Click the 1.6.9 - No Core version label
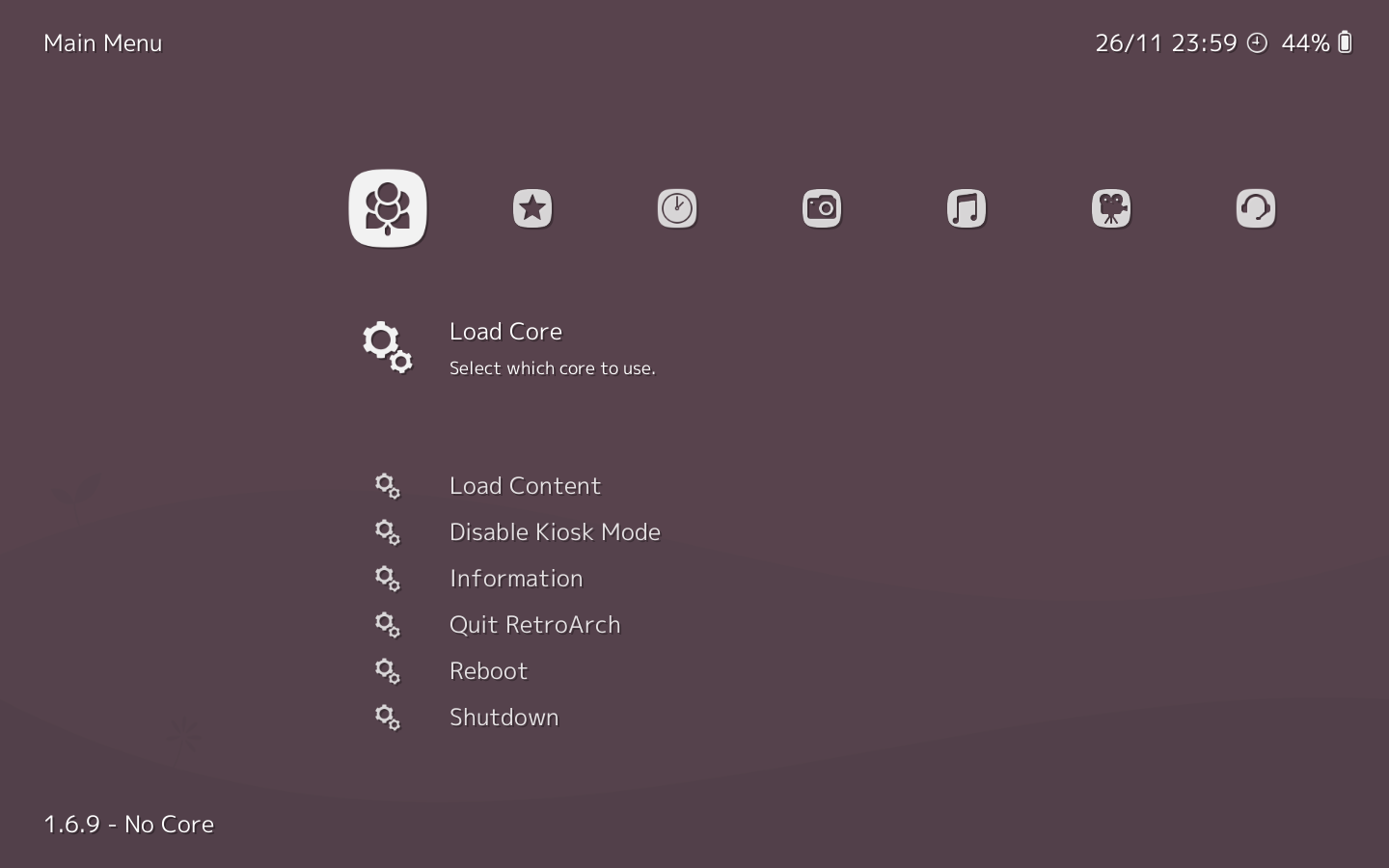1389x868 pixels. pyautogui.click(x=128, y=824)
